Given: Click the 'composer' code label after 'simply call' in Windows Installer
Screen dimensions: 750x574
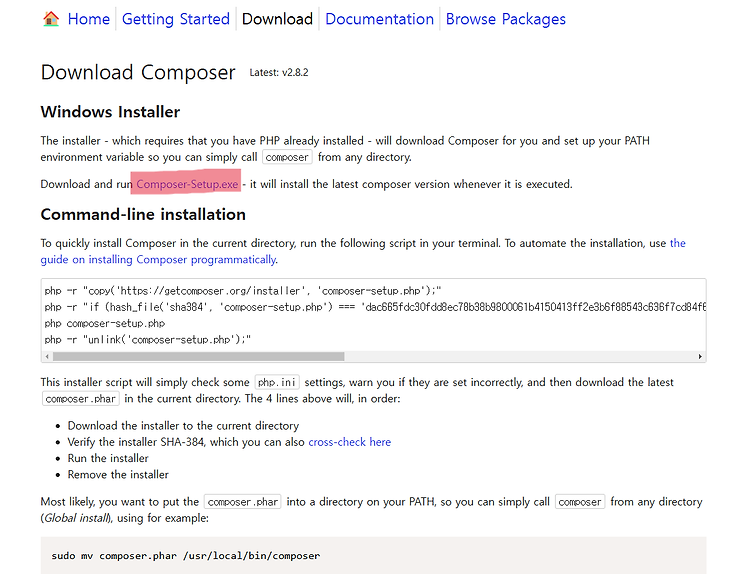Looking at the screenshot, I should click(x=287, y=157).
